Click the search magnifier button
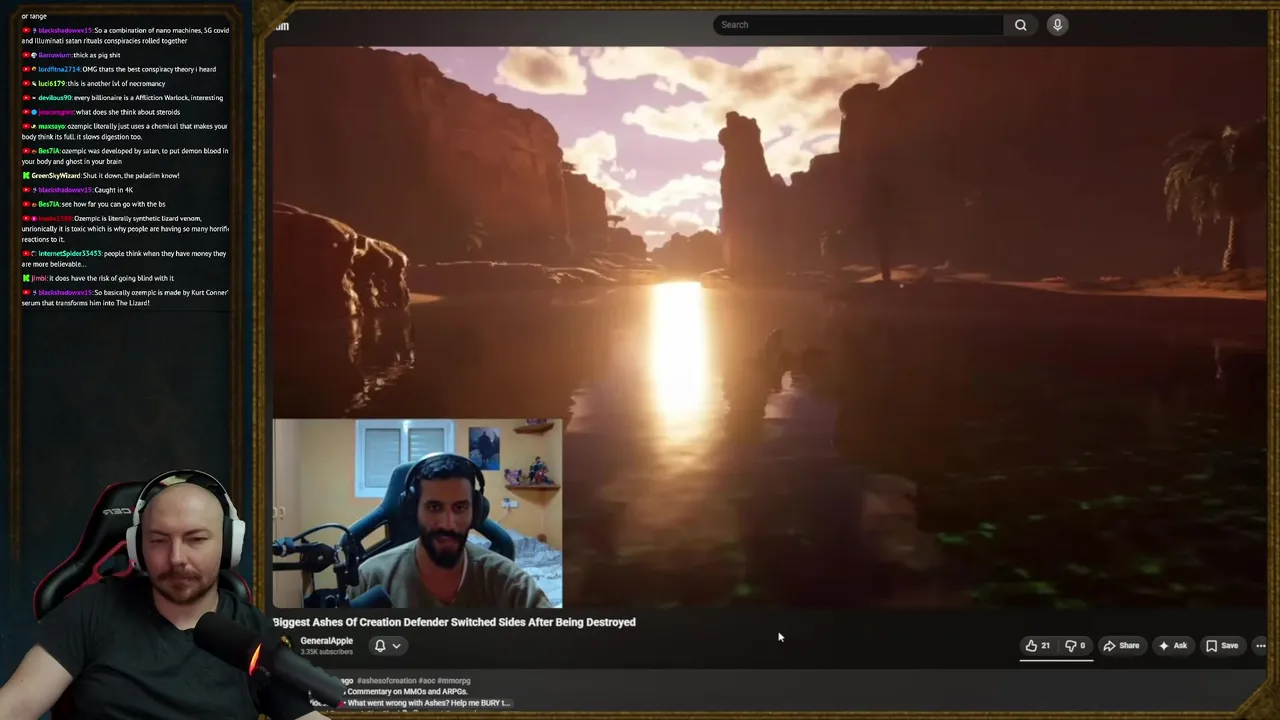Image resolution: width=1280 pixels, height=720 pixels. 1020,25
